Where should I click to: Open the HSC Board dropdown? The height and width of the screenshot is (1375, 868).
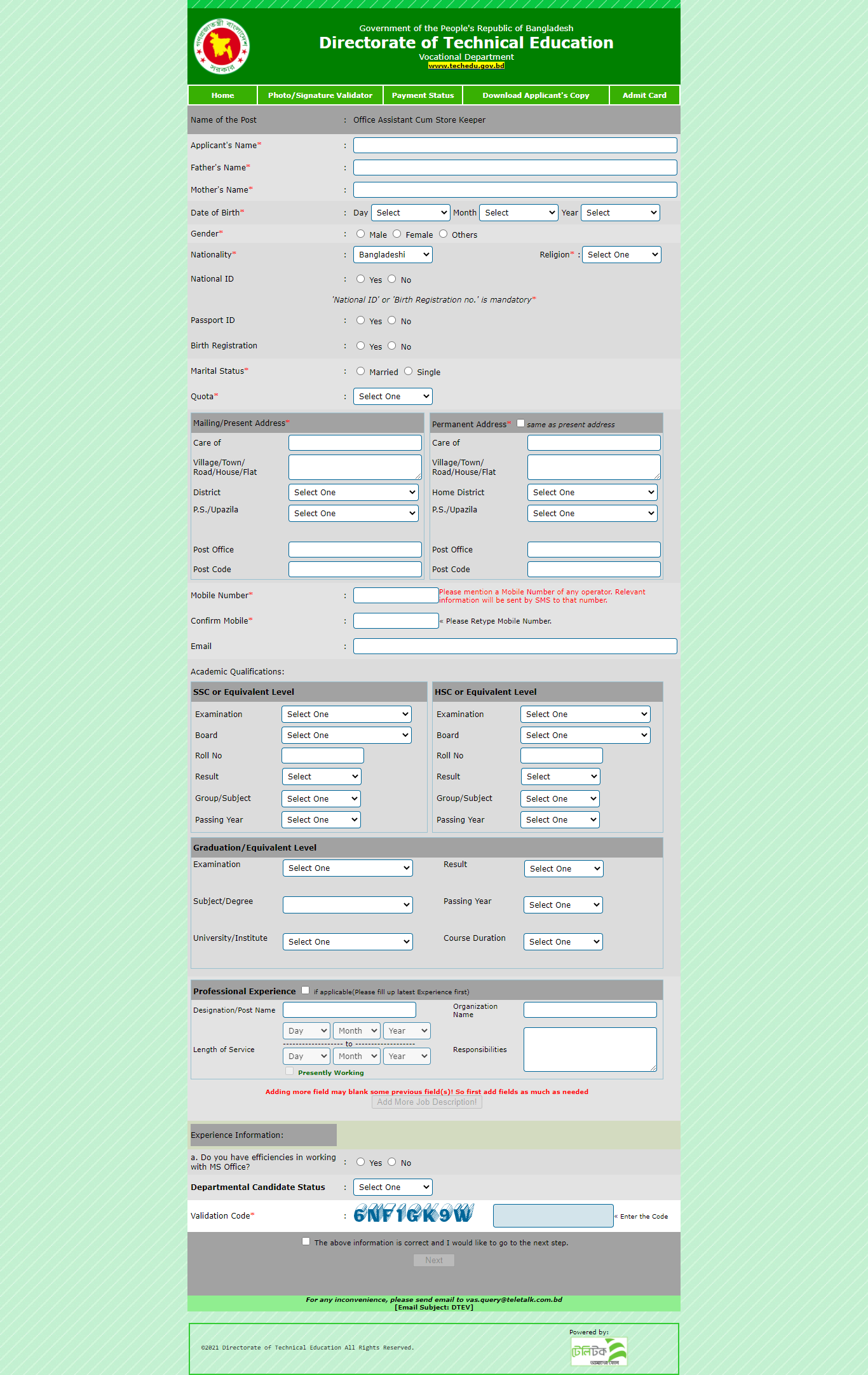(x=585, y=735)
